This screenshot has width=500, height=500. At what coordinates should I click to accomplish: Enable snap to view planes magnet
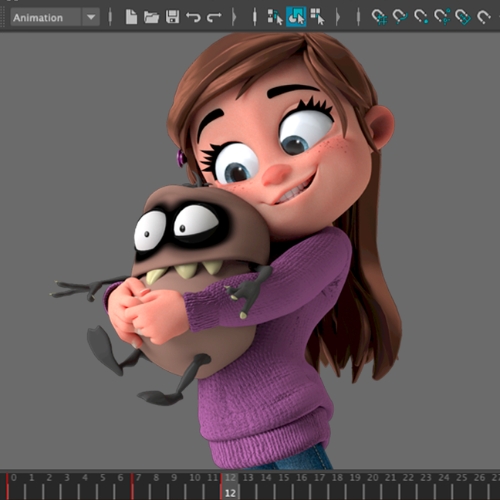[463, 17]
